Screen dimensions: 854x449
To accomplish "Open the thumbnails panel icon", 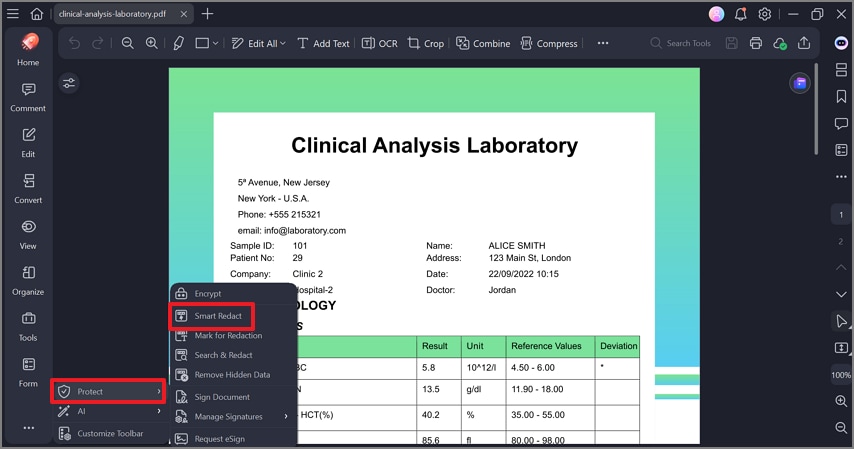I will pos(841,70).
